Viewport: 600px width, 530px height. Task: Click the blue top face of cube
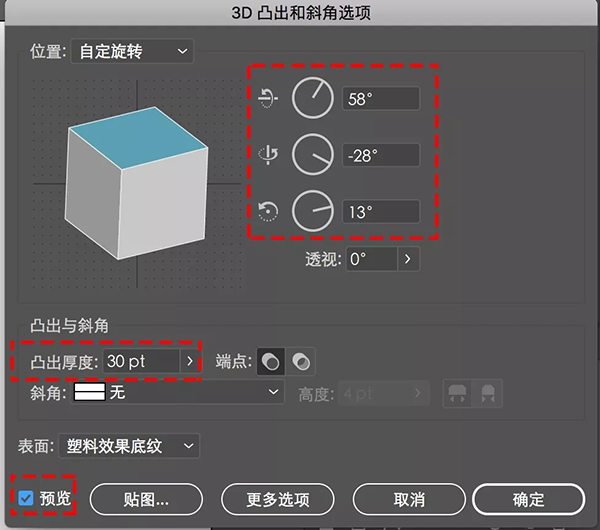point(140,138)
